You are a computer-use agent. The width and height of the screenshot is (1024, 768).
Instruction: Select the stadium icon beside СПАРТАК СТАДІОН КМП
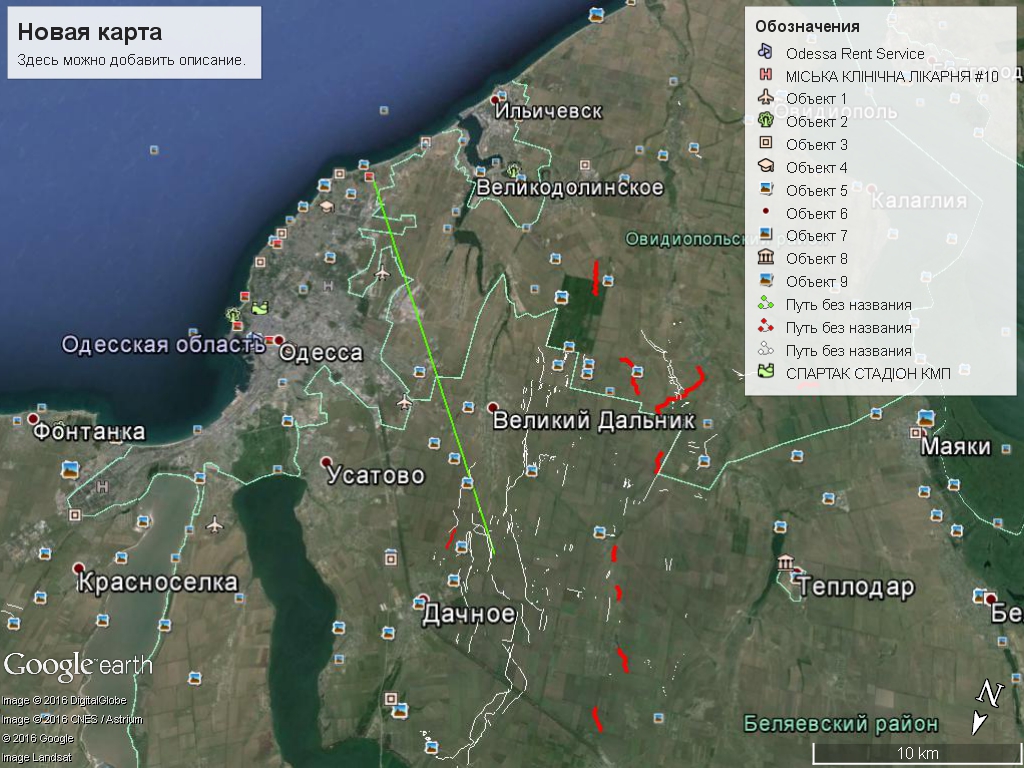765,372
